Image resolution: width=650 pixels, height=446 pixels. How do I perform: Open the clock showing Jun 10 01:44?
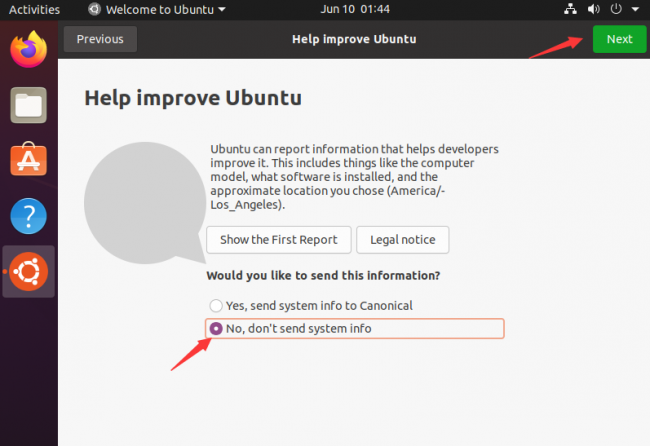(x=355, y=9)
